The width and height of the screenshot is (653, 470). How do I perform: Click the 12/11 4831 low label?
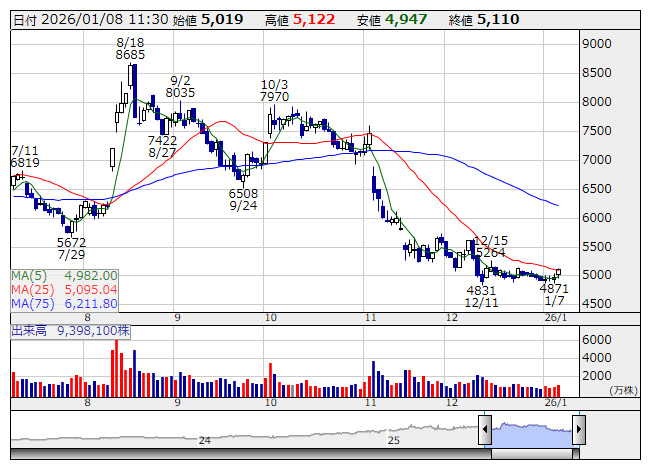click(481, 296)
